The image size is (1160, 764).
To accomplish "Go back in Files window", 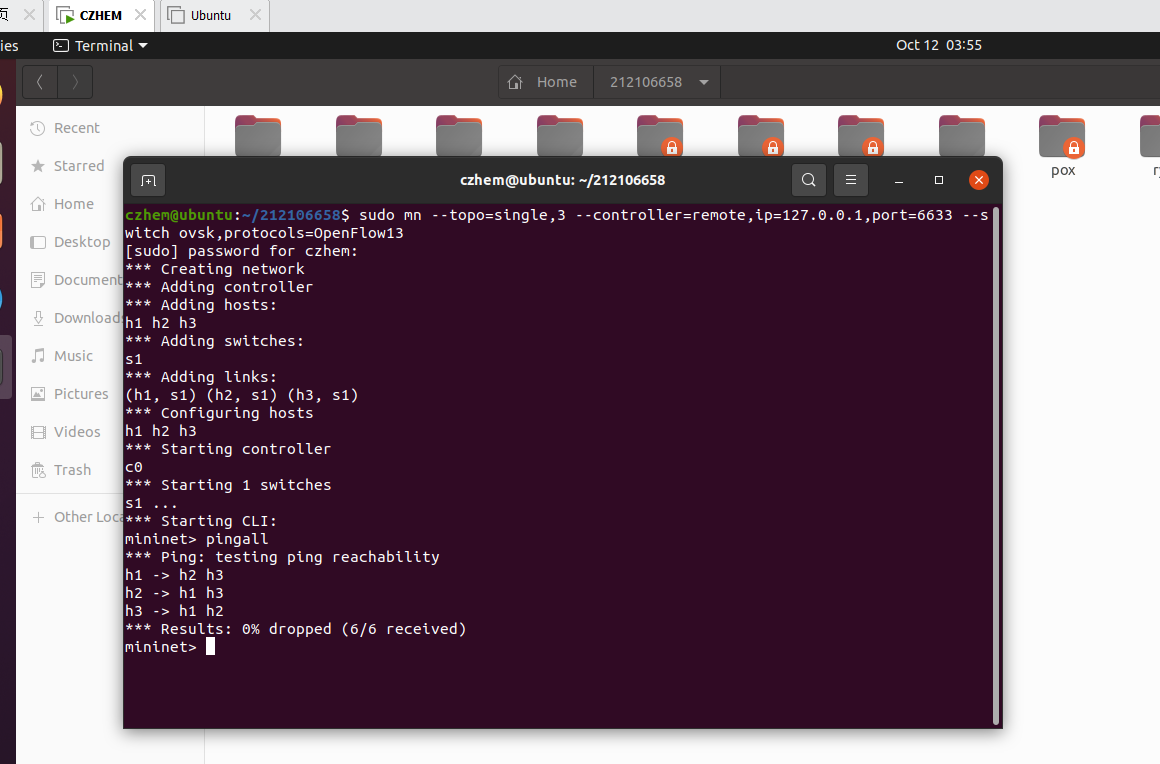I will (x=40, y=82).
